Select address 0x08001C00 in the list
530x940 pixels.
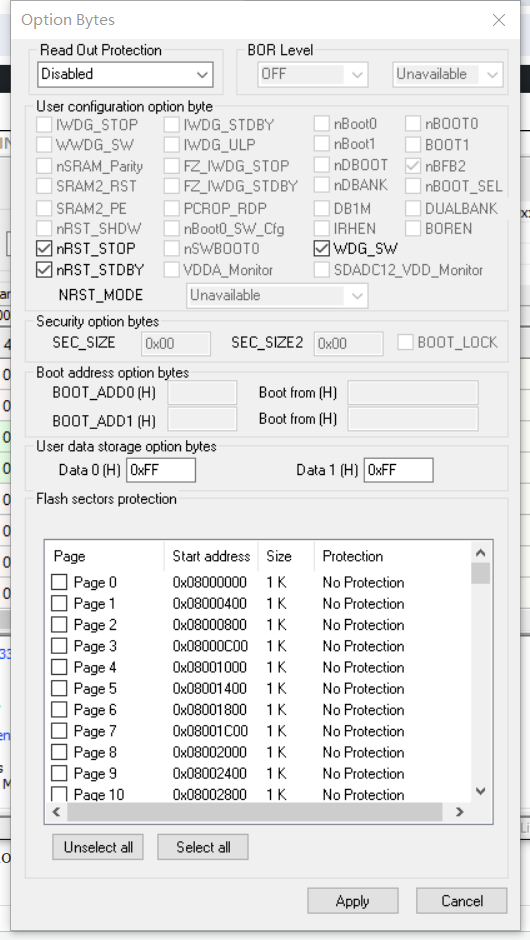click(x=210, y=731)
